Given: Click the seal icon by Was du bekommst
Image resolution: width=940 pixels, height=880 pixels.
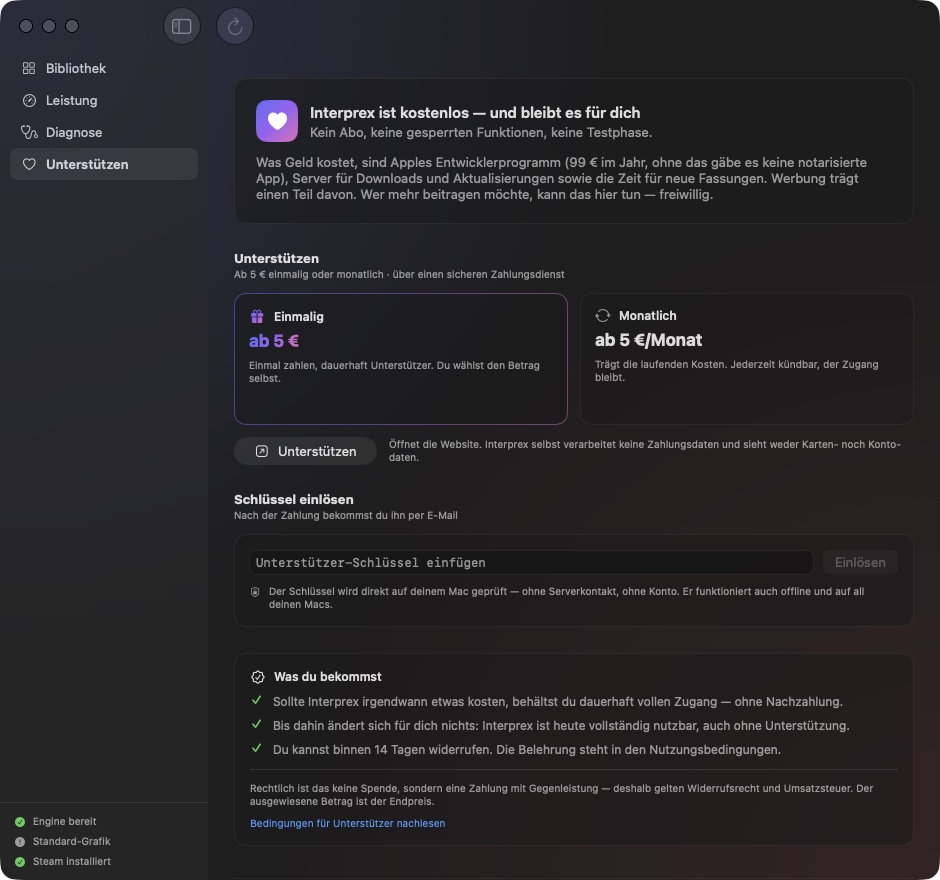Looking at the screenshot, I should (x=258, y=677).
